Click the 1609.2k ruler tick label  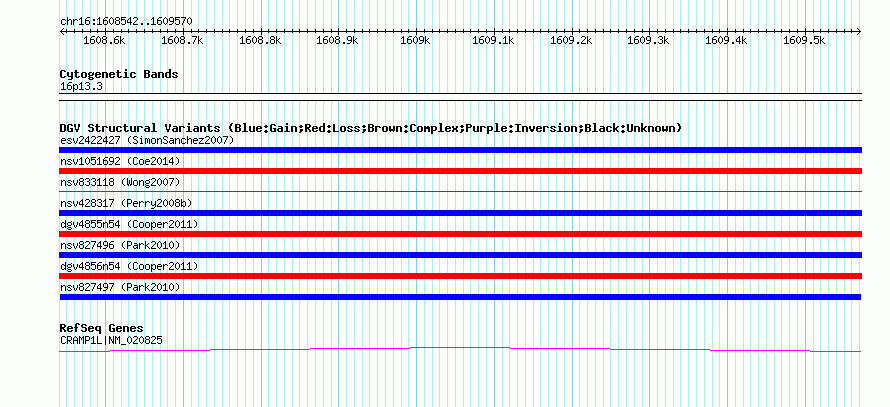572,40
